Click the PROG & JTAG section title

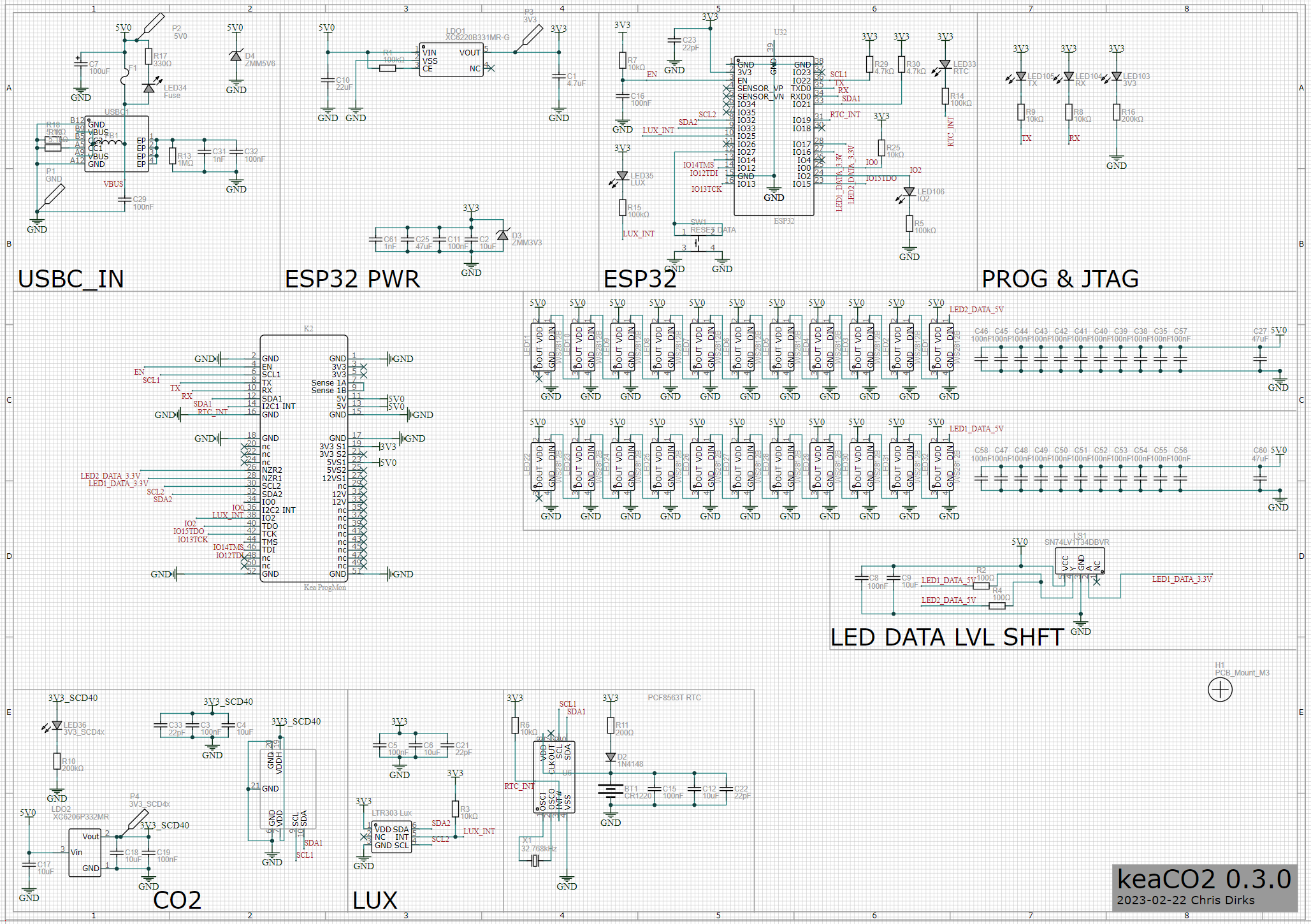pos(1060,279)
